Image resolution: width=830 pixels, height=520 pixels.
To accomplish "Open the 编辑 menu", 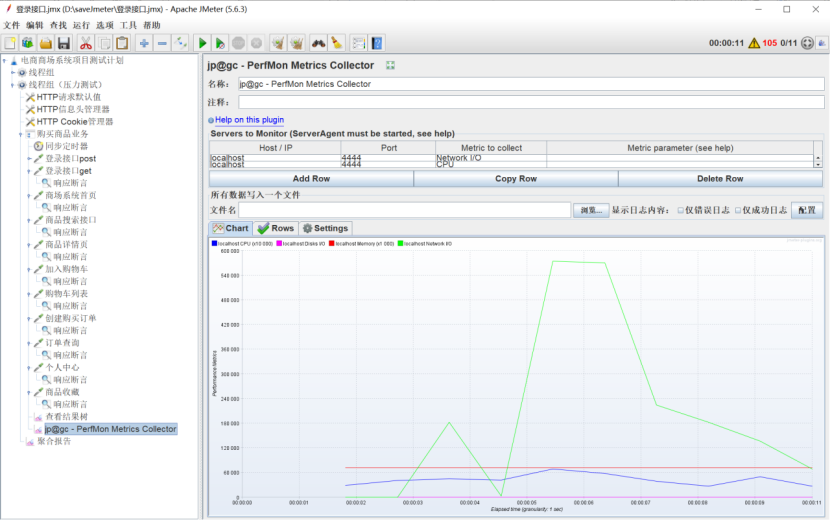I will (x=34, y=25).
